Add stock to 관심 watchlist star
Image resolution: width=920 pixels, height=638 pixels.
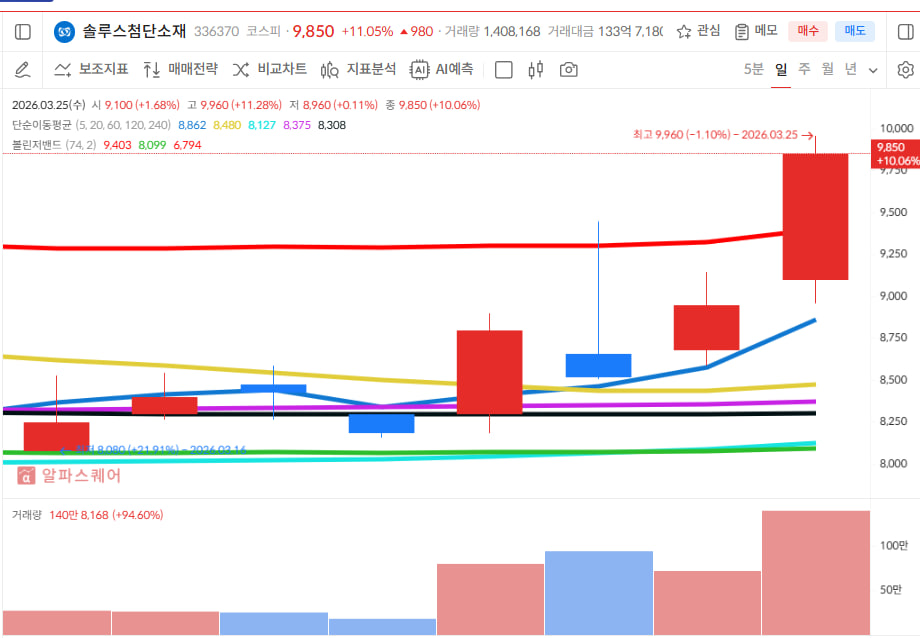pos(698,32)
